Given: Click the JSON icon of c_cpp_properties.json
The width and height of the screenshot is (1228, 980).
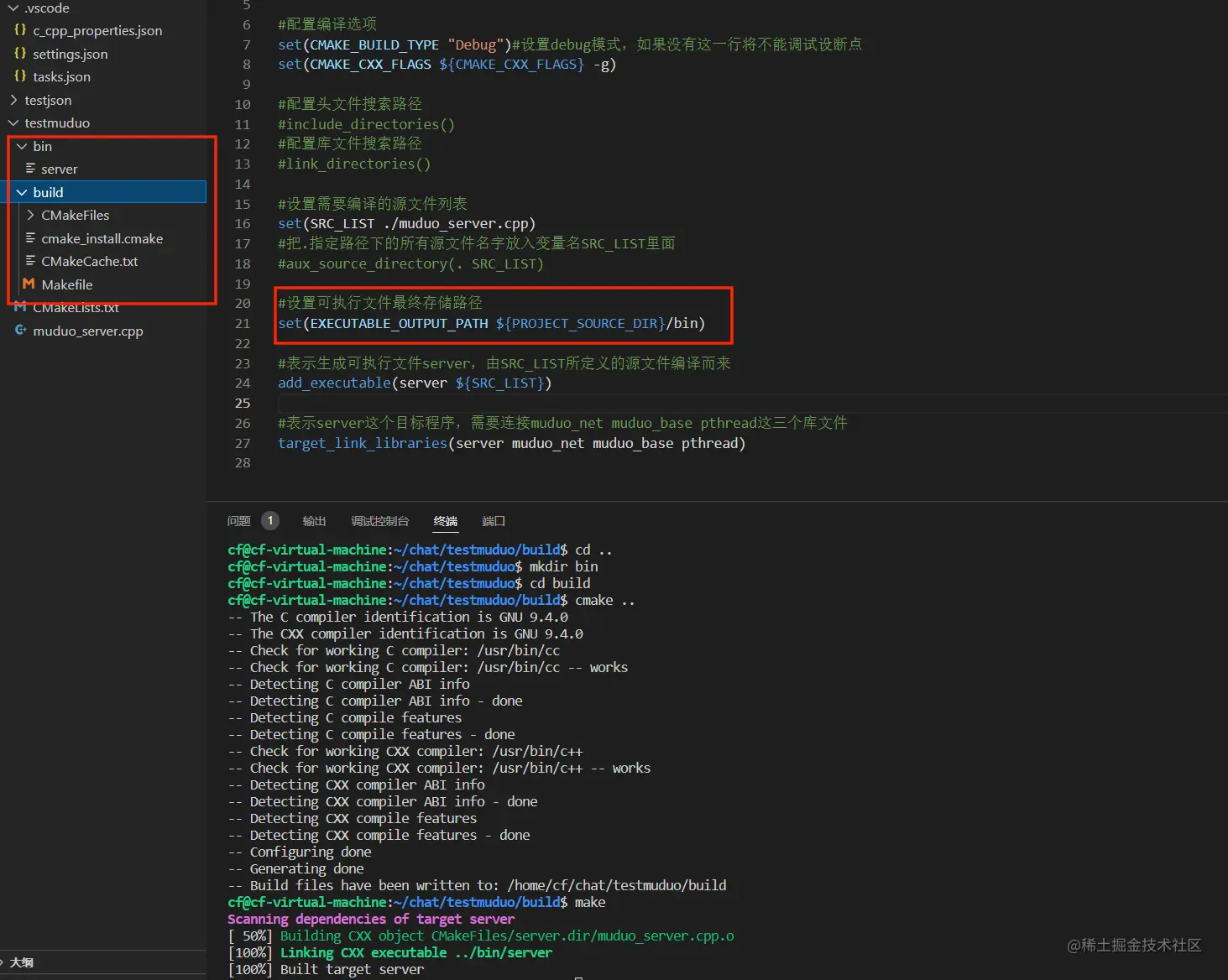Looking at the screenshot, I should click(x=20, y=30).
